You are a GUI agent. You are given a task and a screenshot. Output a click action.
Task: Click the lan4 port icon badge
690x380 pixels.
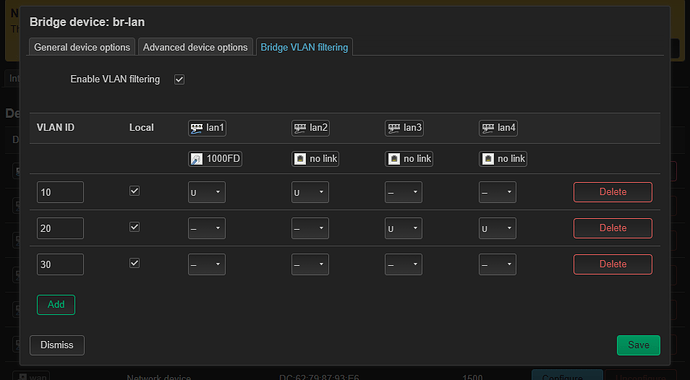(x=498, y=128)
